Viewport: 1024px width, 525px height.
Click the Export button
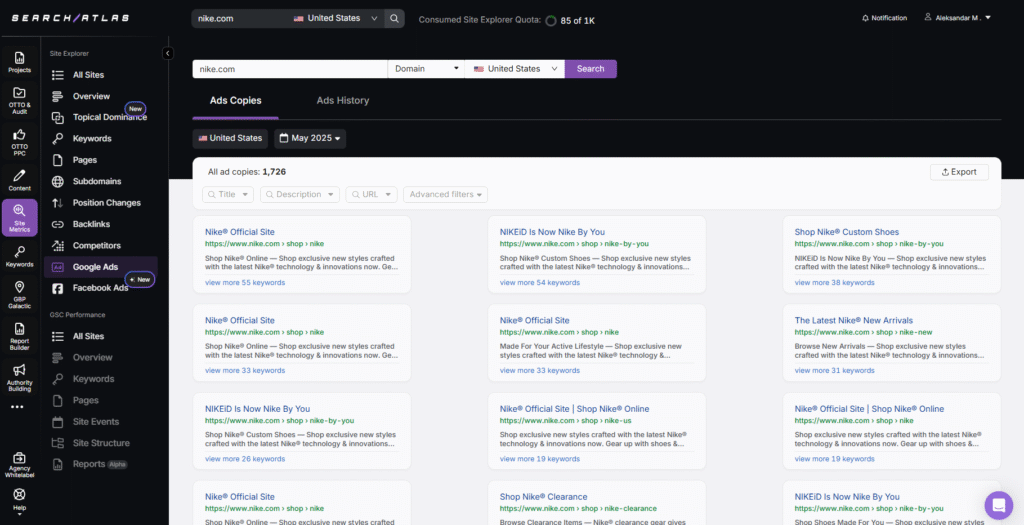click(x=959, y=172)
